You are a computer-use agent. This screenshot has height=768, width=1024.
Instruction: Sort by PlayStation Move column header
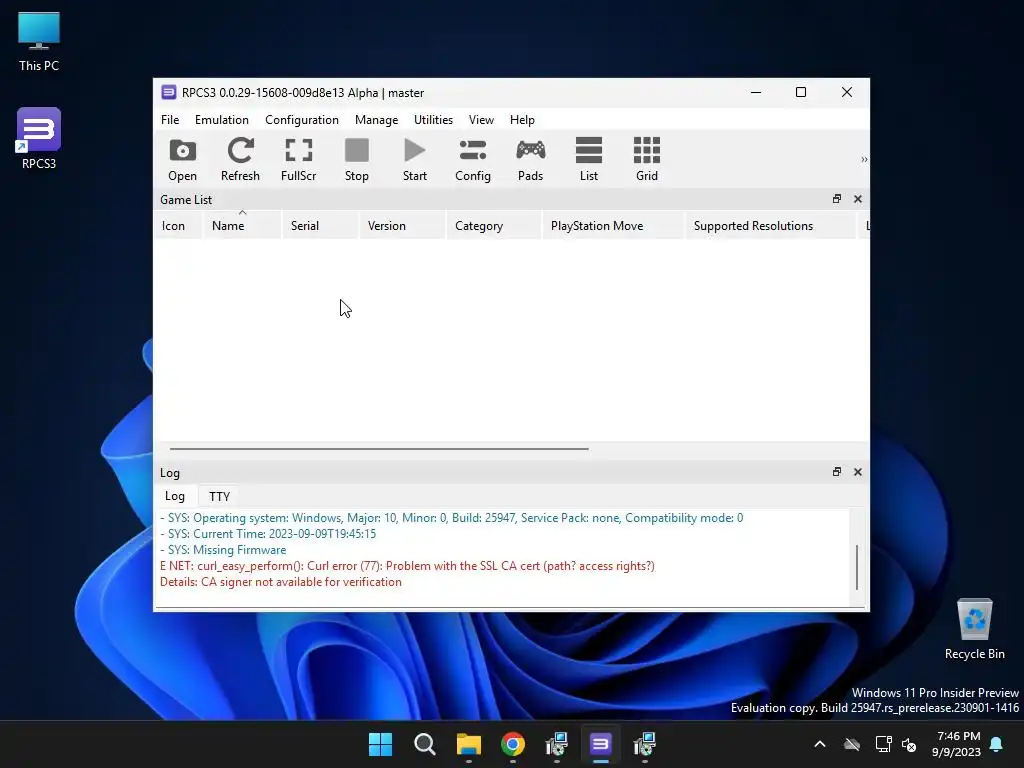(613, 225)
